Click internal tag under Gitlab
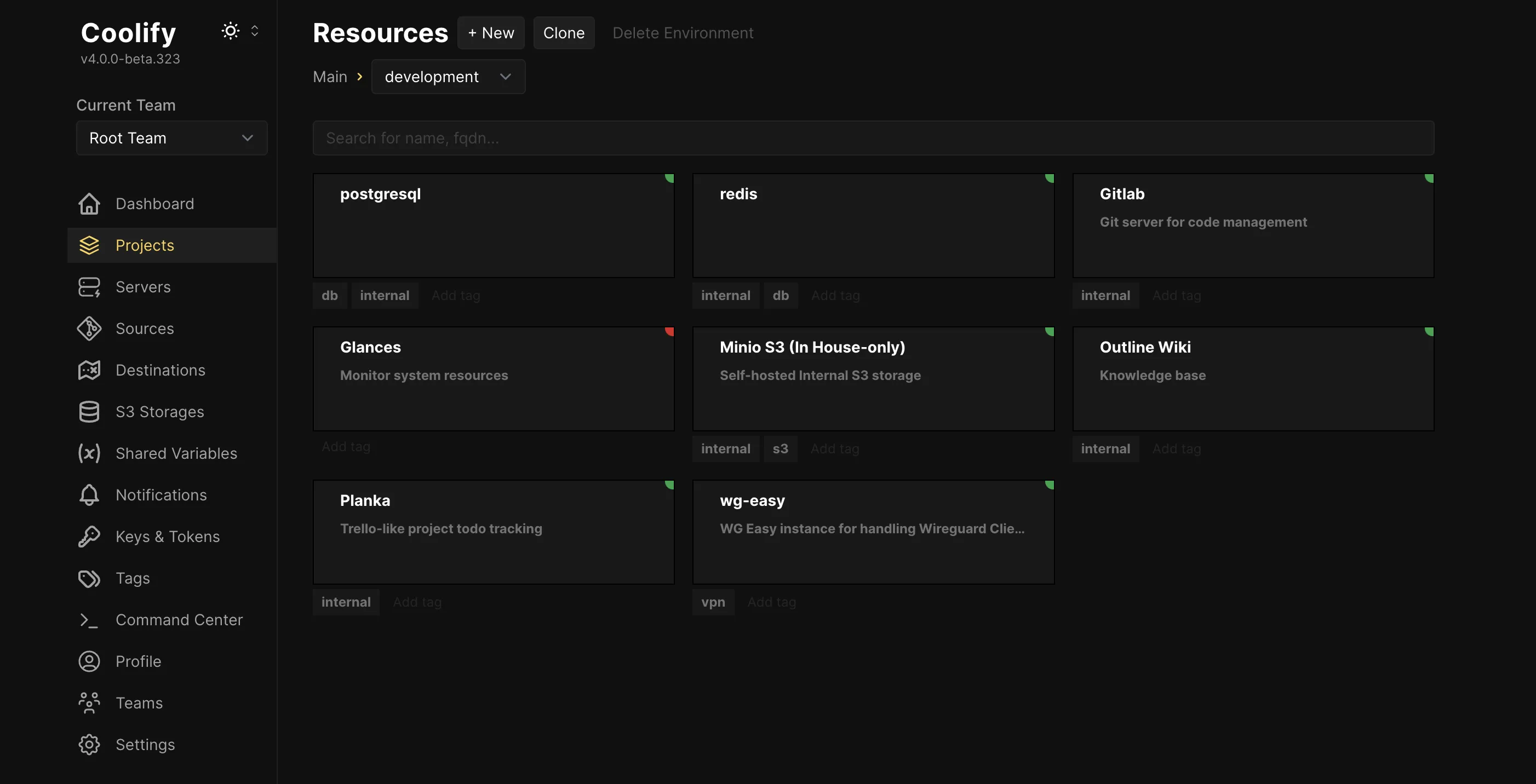The image size is (1536, 784). coord(1105,296)
